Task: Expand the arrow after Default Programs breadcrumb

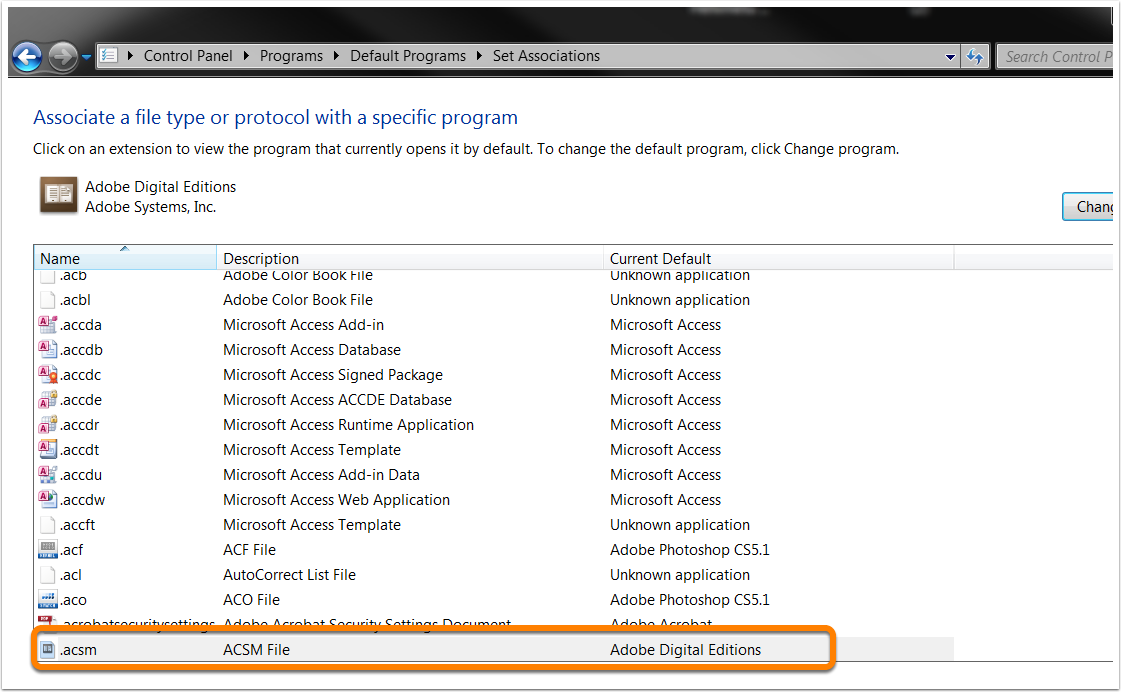Action: [x=479, y=56]
